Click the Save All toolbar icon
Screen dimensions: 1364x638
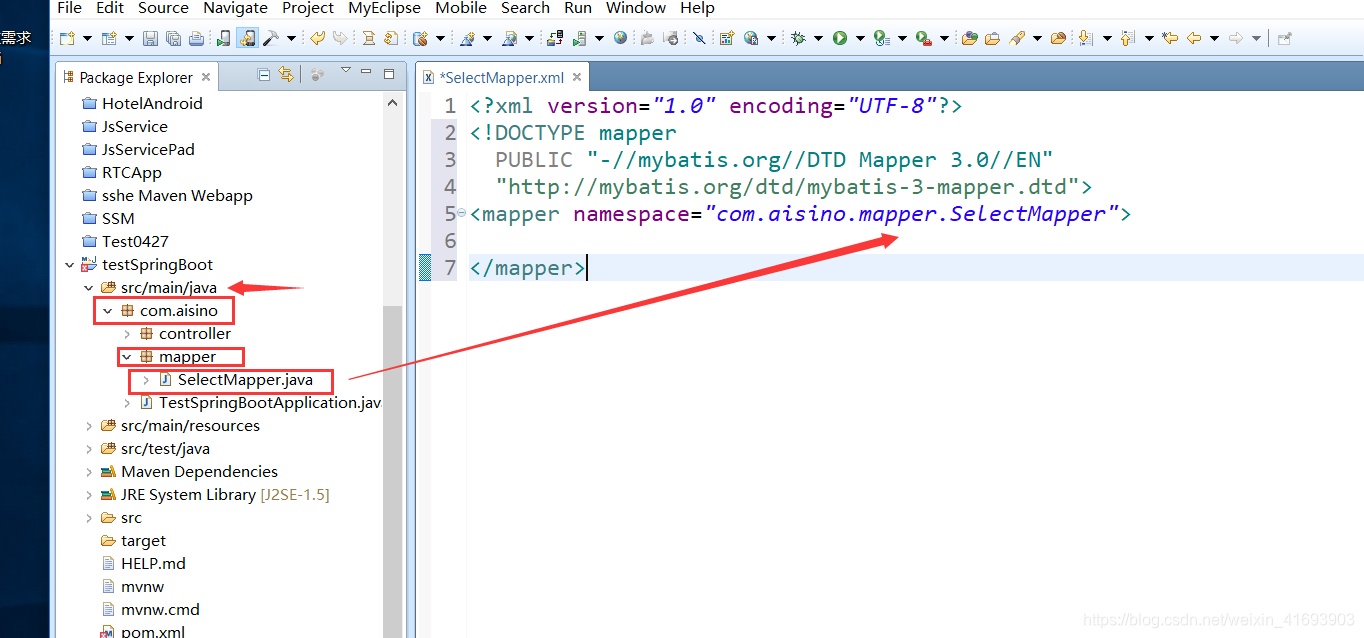[174, 38]
